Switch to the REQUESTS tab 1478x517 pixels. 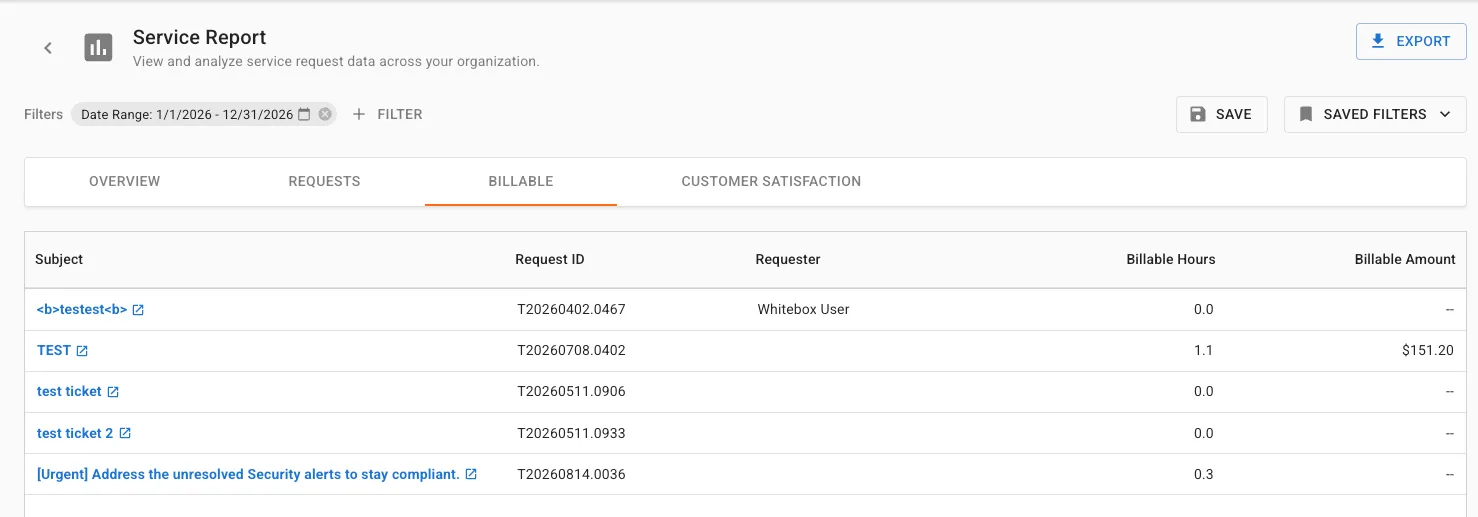pos(324,181)
